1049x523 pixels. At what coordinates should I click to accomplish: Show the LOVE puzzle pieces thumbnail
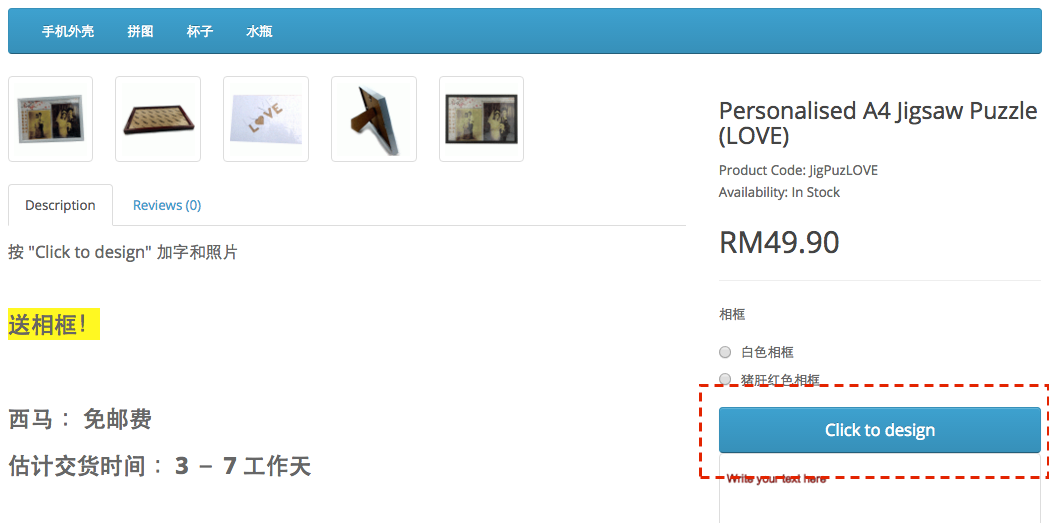tap(266, 119)
